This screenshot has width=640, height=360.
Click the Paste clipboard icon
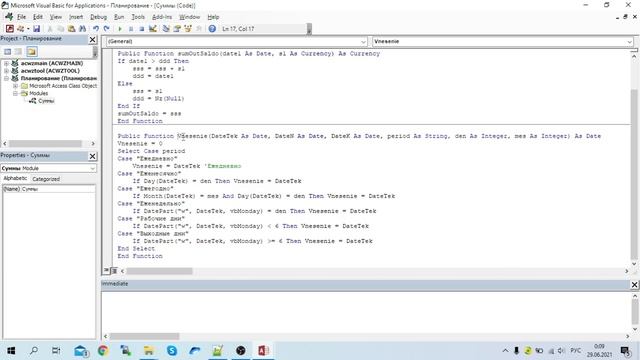tap(71, 29)
